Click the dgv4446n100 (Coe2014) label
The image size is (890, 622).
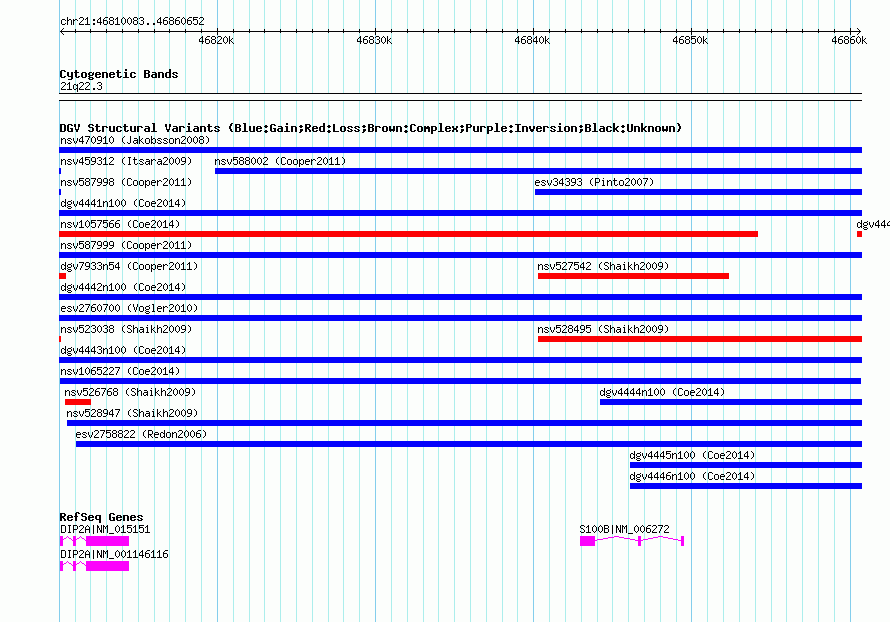click(692, 476)
